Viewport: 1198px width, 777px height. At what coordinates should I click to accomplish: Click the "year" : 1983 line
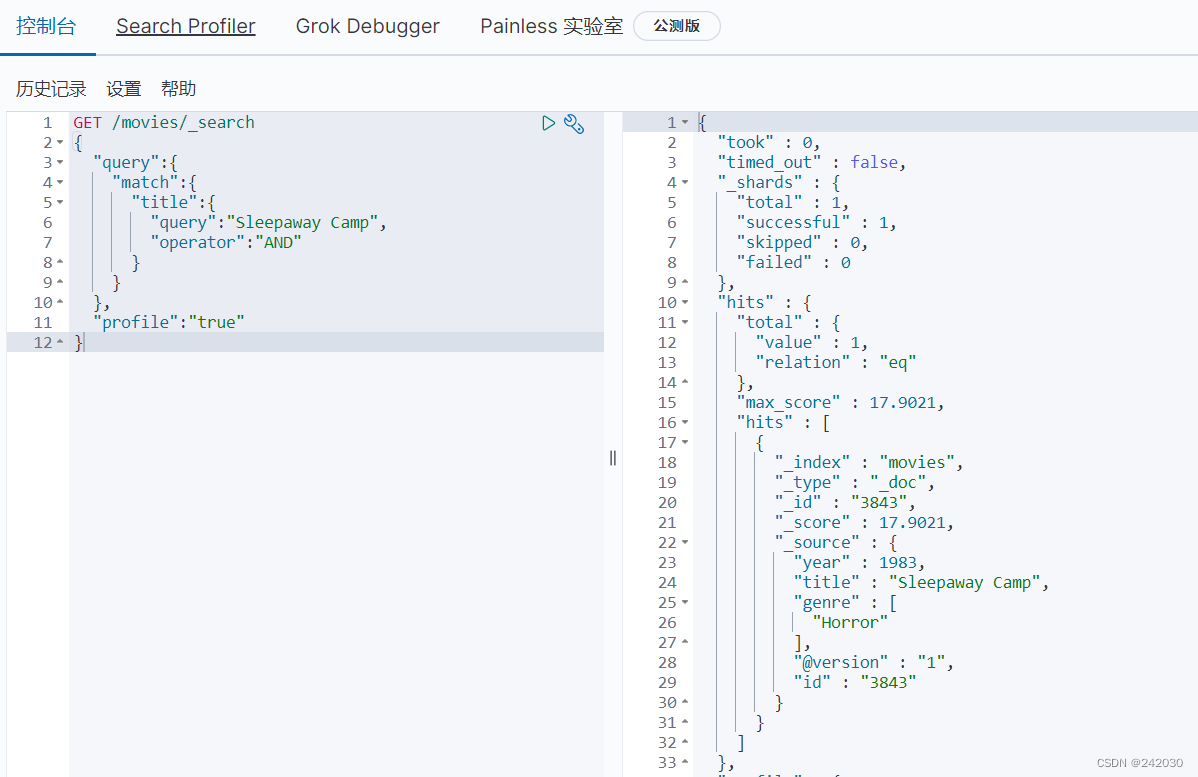point(860,562)
